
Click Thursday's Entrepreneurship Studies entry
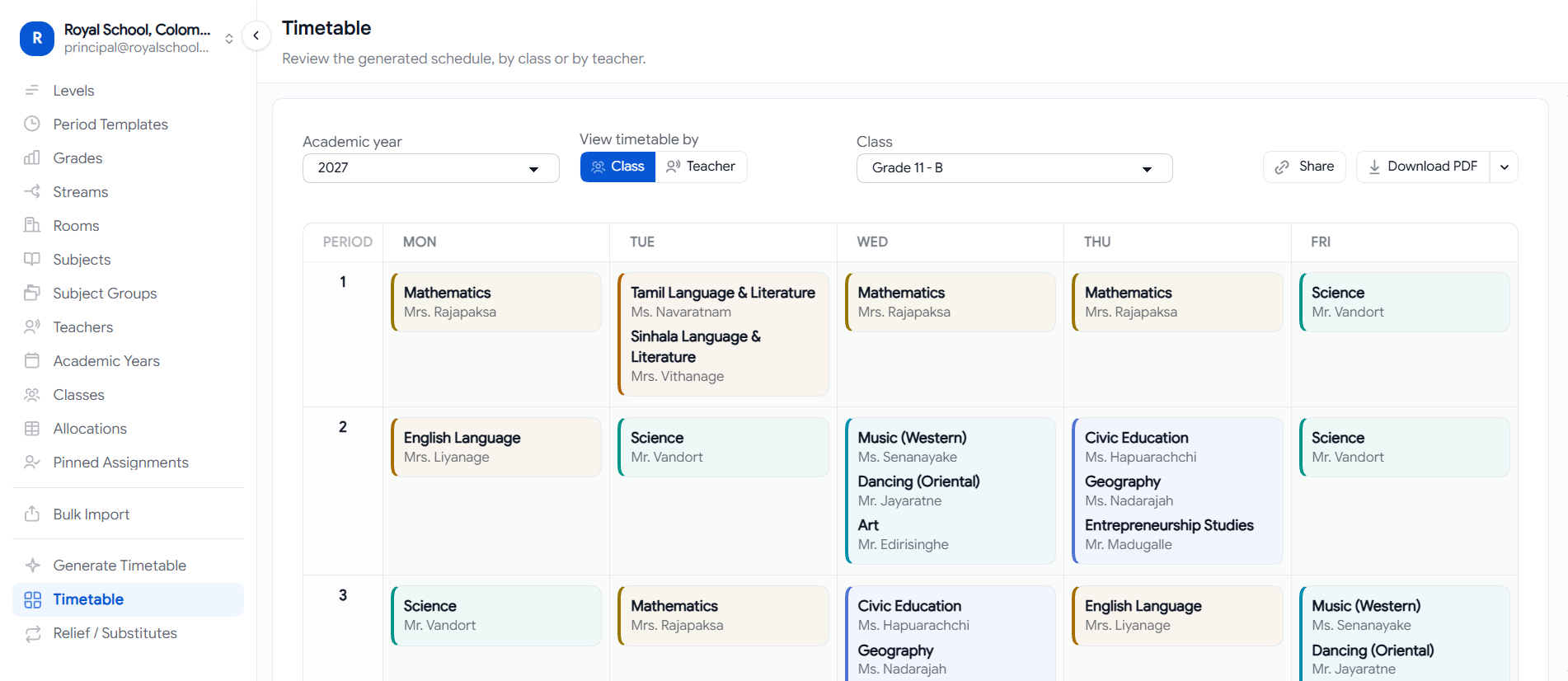[x=1169, y=534]
